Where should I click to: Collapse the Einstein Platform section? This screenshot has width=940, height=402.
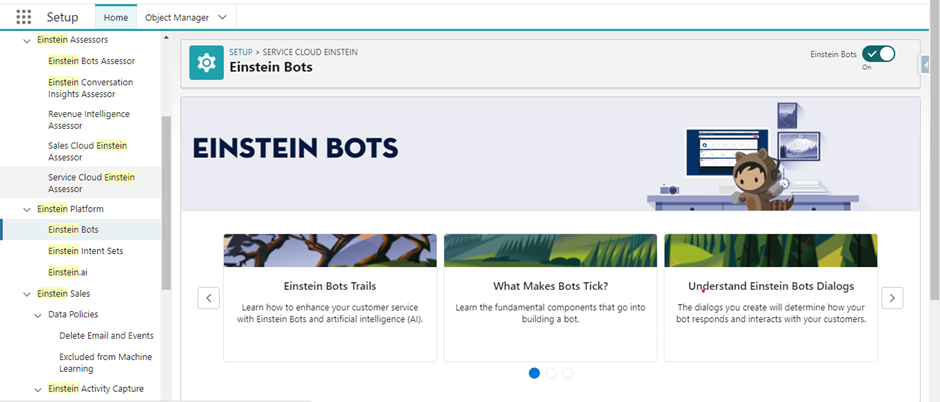(x=26, y=210)
